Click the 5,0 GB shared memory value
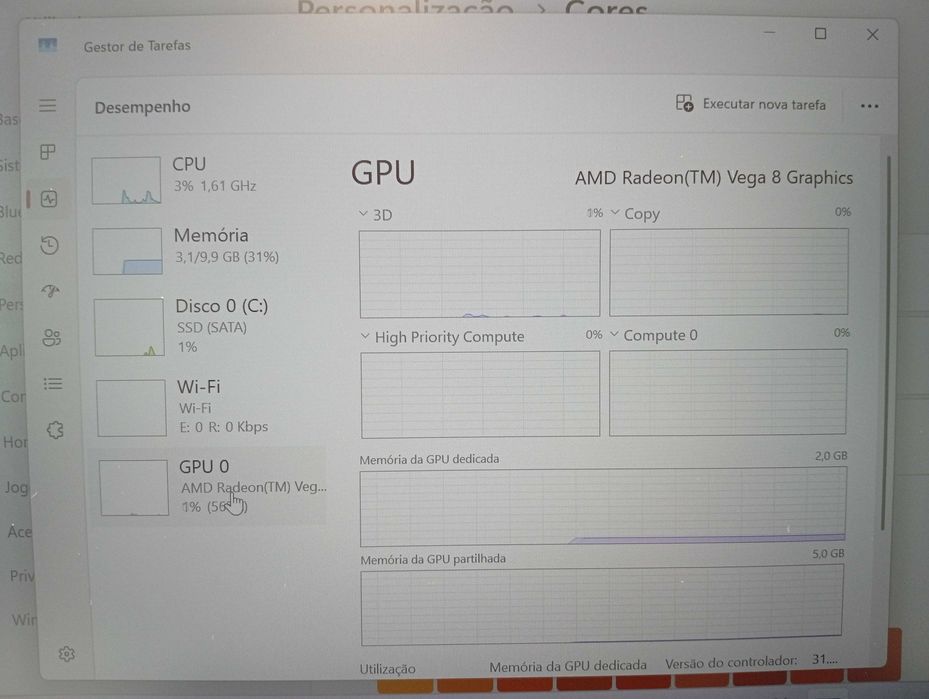 click(828, 553)
